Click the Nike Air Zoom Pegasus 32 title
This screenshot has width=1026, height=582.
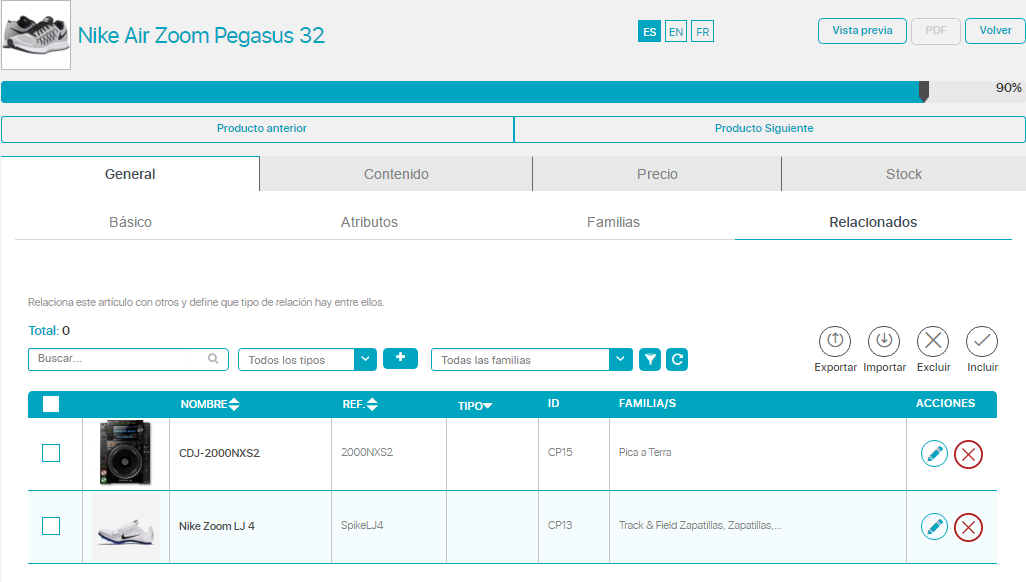click(x=201, y=35)
